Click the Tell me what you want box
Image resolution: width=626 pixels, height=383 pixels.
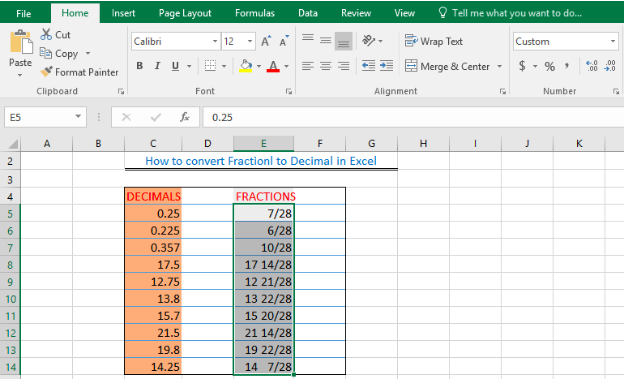pyautogui.click(x=510, y=13)
